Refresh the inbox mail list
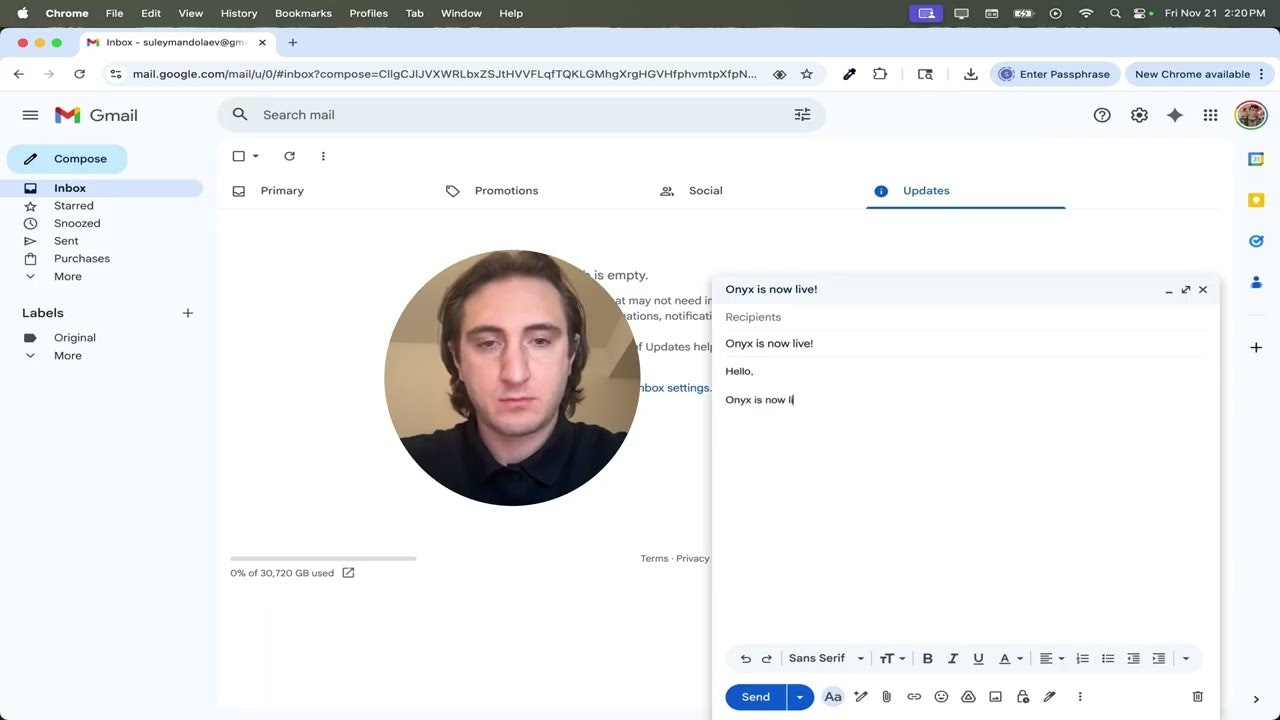The image size is (1280, 720). [x=289, y=156]
